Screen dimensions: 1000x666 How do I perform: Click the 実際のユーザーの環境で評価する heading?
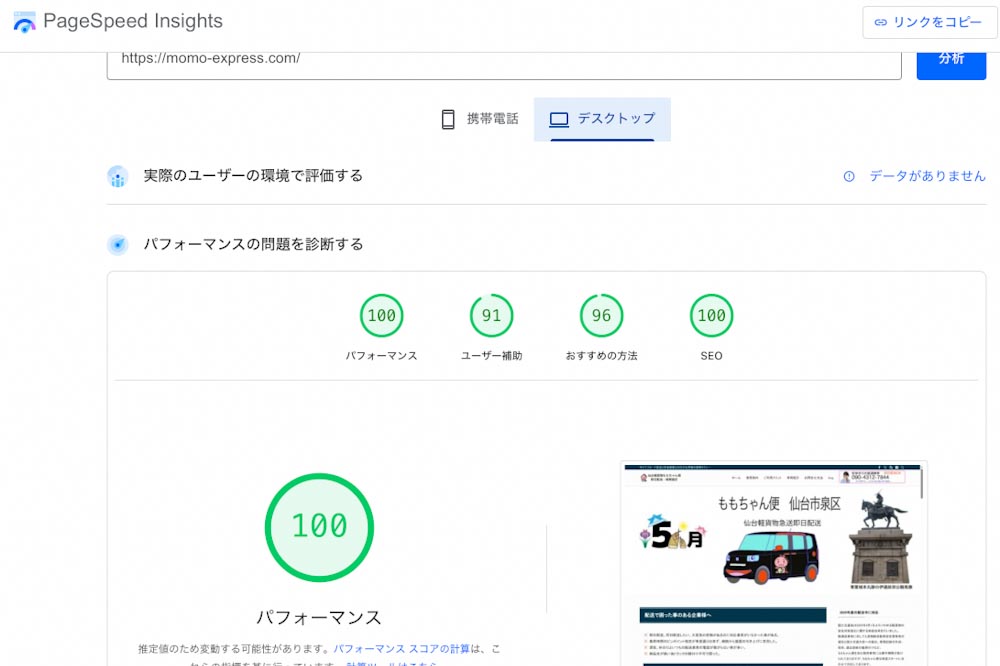[253, 176]
